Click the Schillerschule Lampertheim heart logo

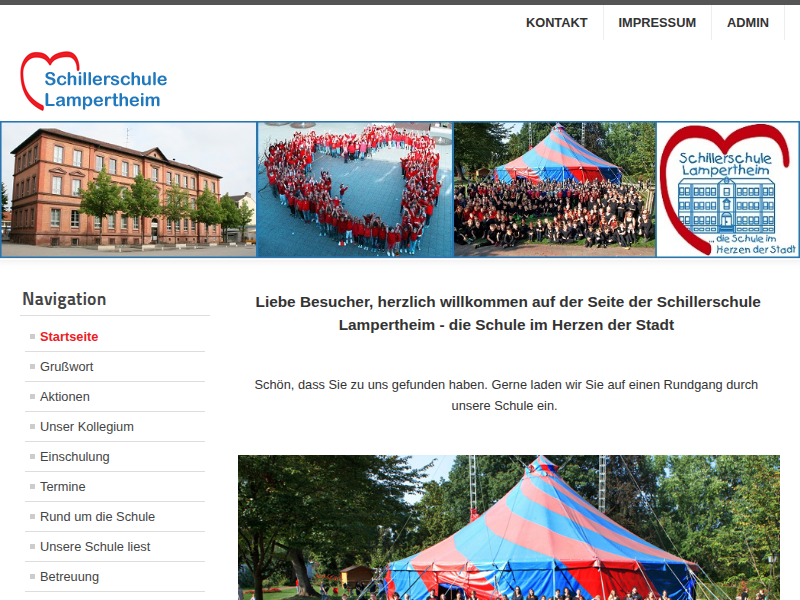pyautogui.click(x=93, y=81)
